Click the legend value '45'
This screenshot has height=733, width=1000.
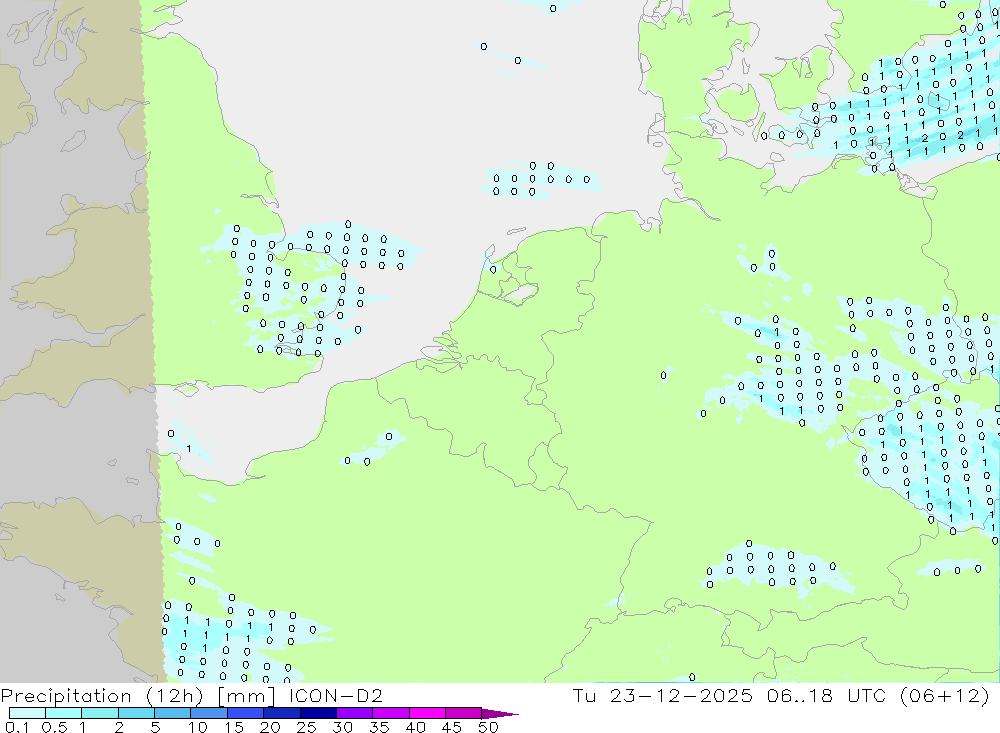tap(452, 727)
